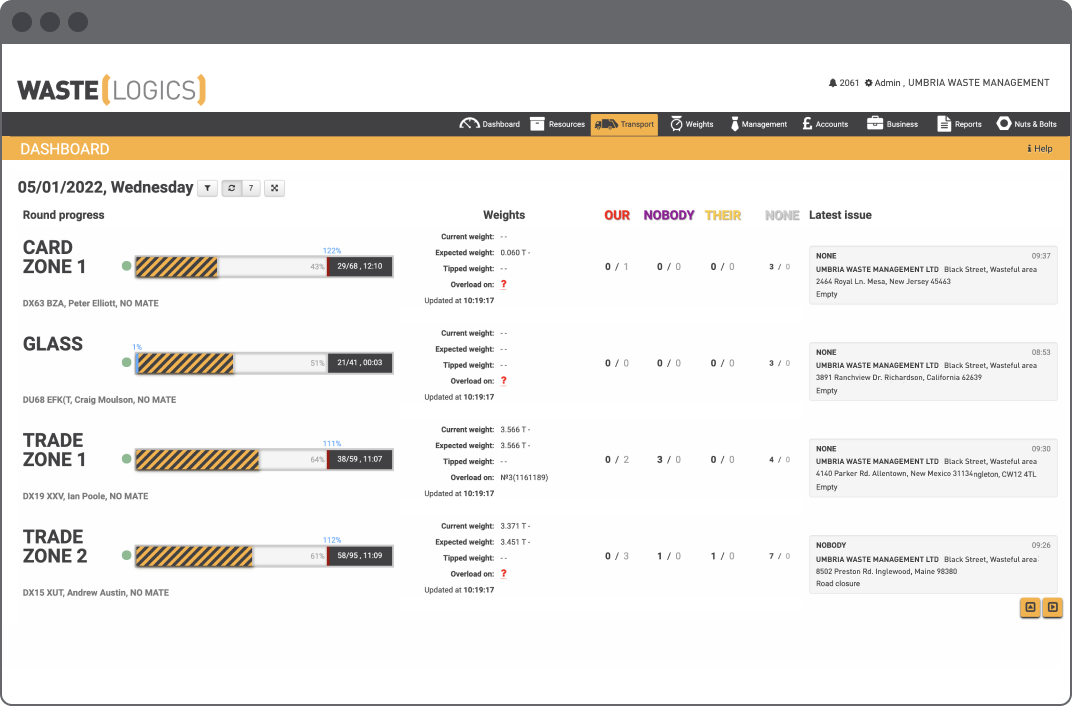Click the refresh icon next to the date

[x=232, y=188]
